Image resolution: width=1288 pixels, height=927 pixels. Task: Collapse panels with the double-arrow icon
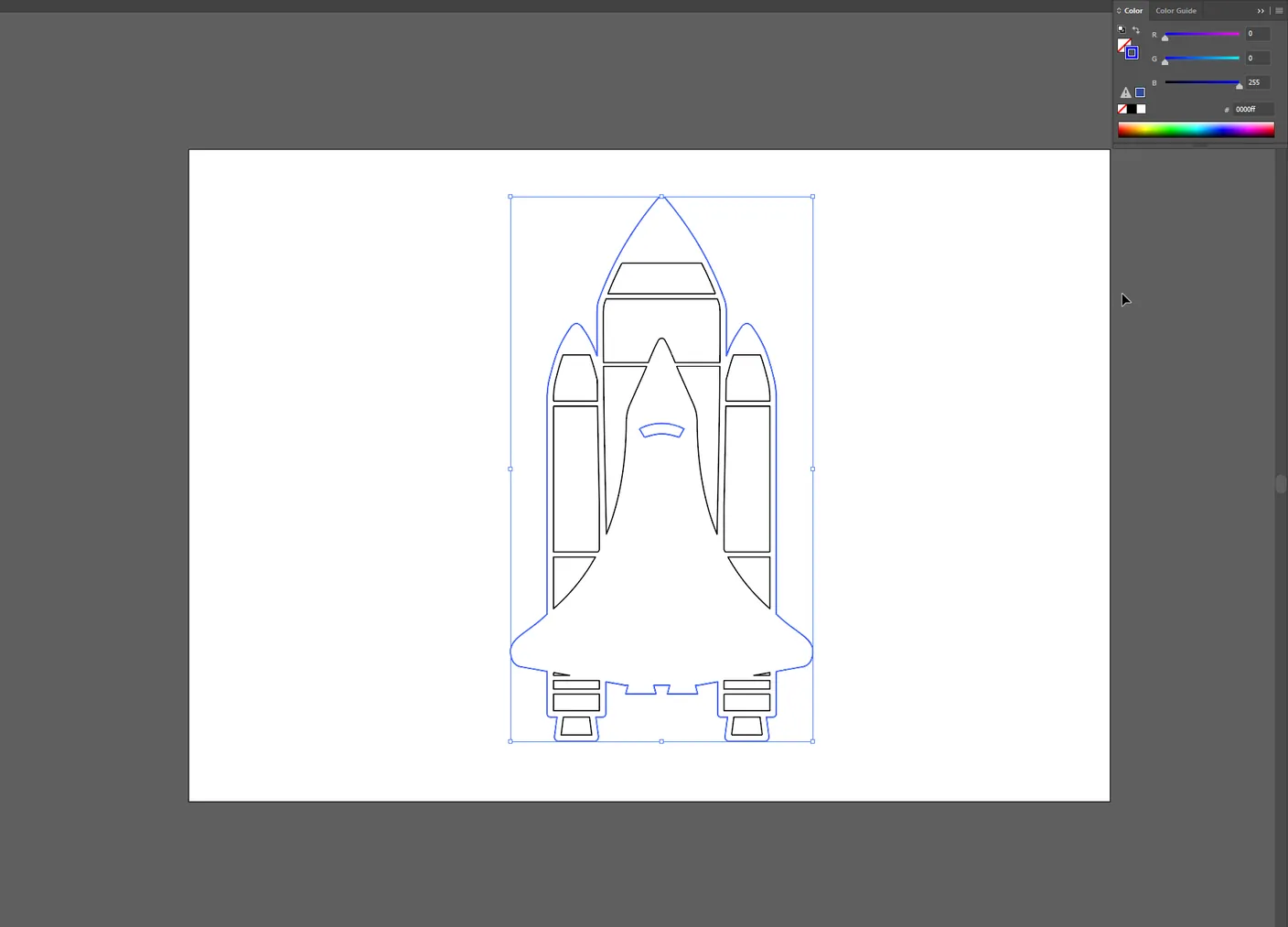pyautogui.click(x=1261, y=11)
